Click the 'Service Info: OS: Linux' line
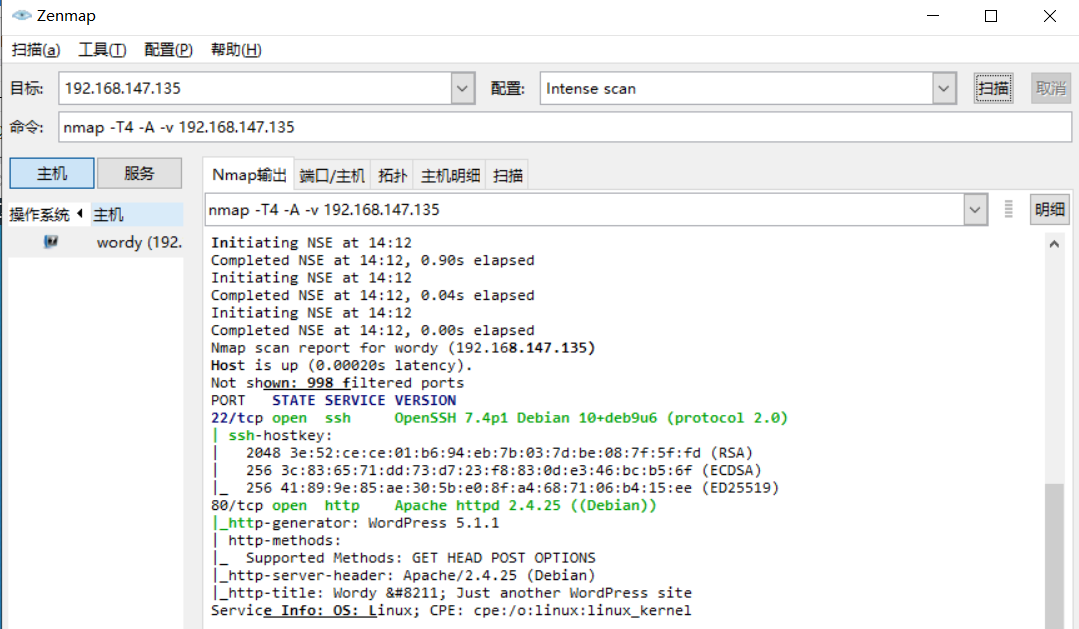 pyautogui.click(x=451, y=610)
